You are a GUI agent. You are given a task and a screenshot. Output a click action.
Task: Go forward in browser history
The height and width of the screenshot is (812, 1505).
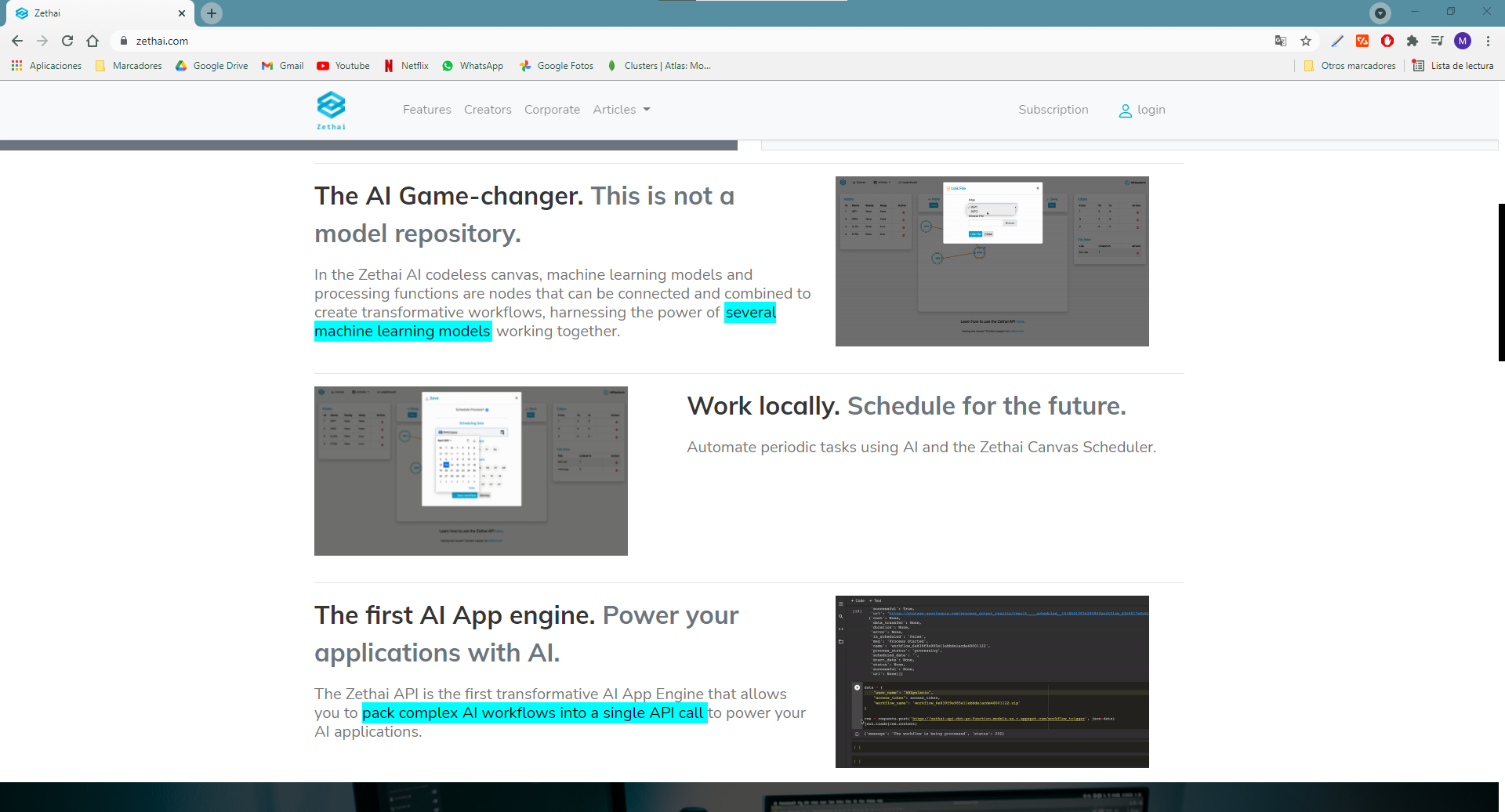click(42, 41)
